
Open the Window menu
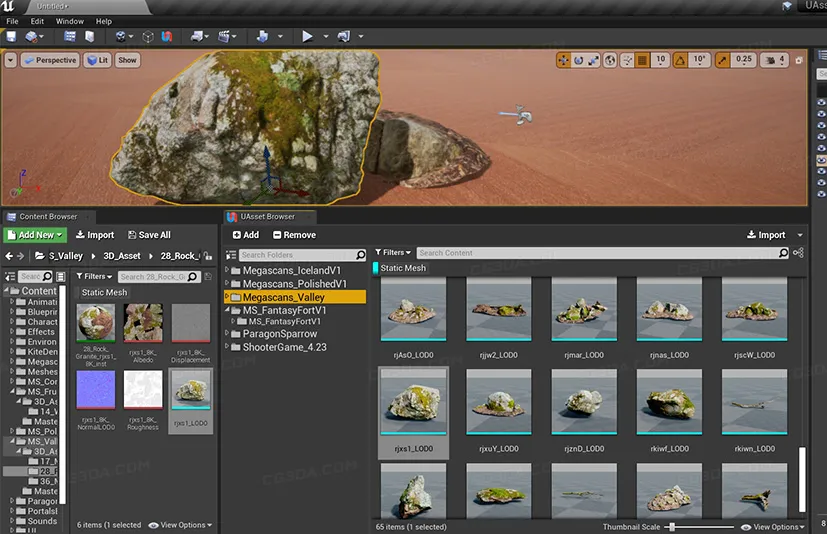coord(70,21)
